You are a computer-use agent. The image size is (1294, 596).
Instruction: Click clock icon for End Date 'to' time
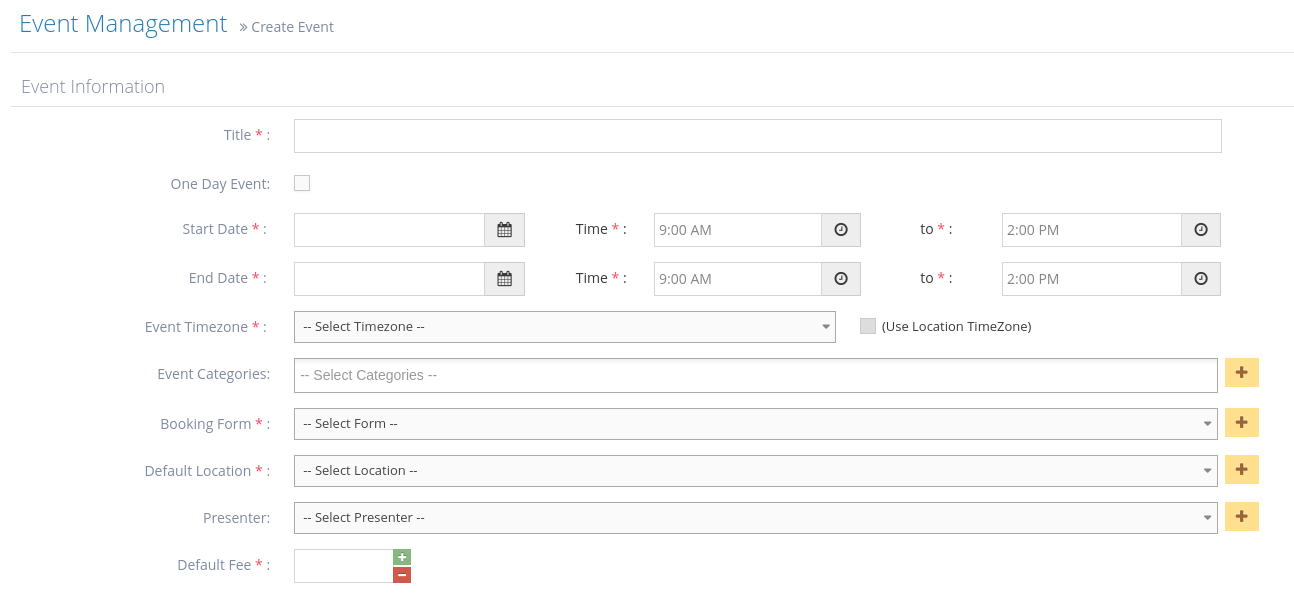click(1201, 279)
